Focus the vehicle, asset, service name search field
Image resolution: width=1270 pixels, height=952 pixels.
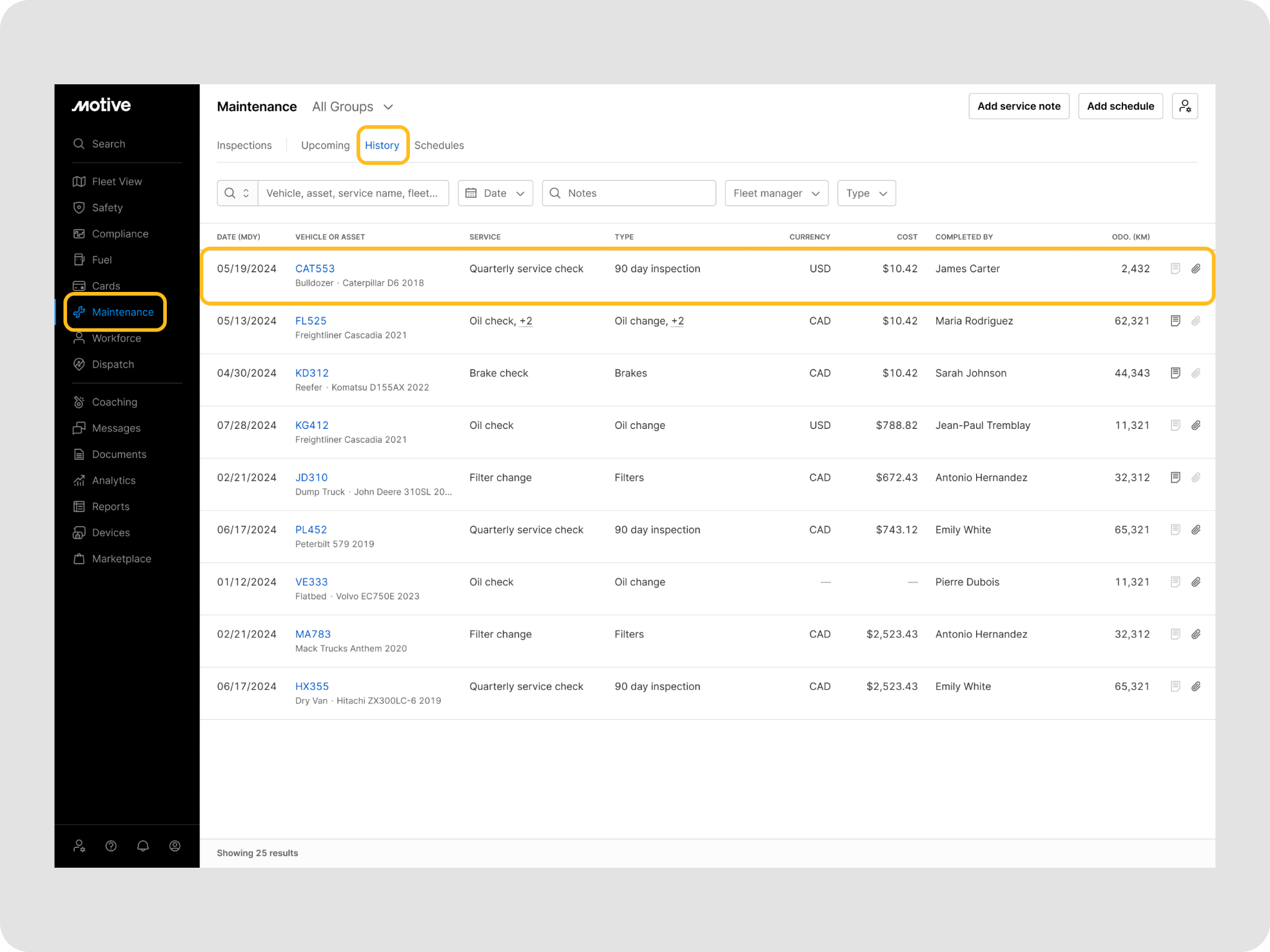353,193
